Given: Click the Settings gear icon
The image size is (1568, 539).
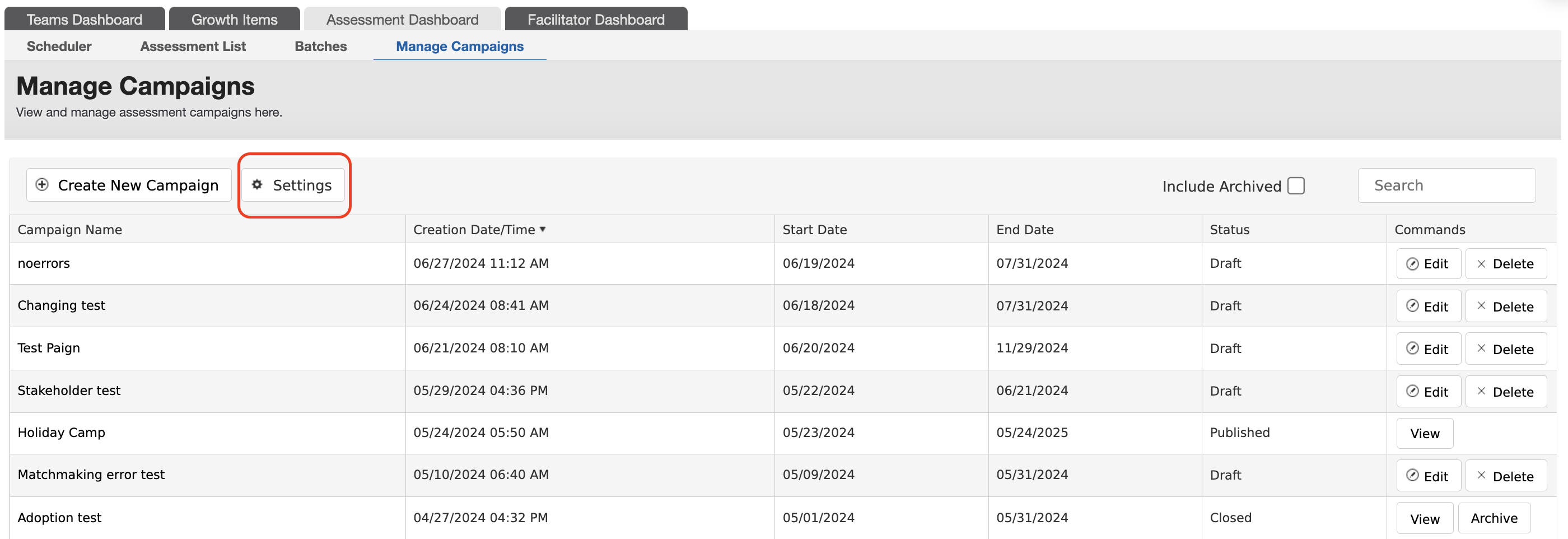Looking at the screenshot, I should click(x=258, y=184).
